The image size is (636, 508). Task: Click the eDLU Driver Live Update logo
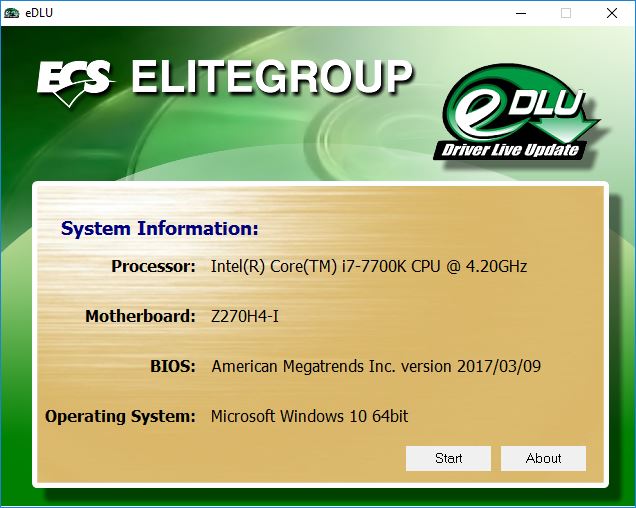517,114
